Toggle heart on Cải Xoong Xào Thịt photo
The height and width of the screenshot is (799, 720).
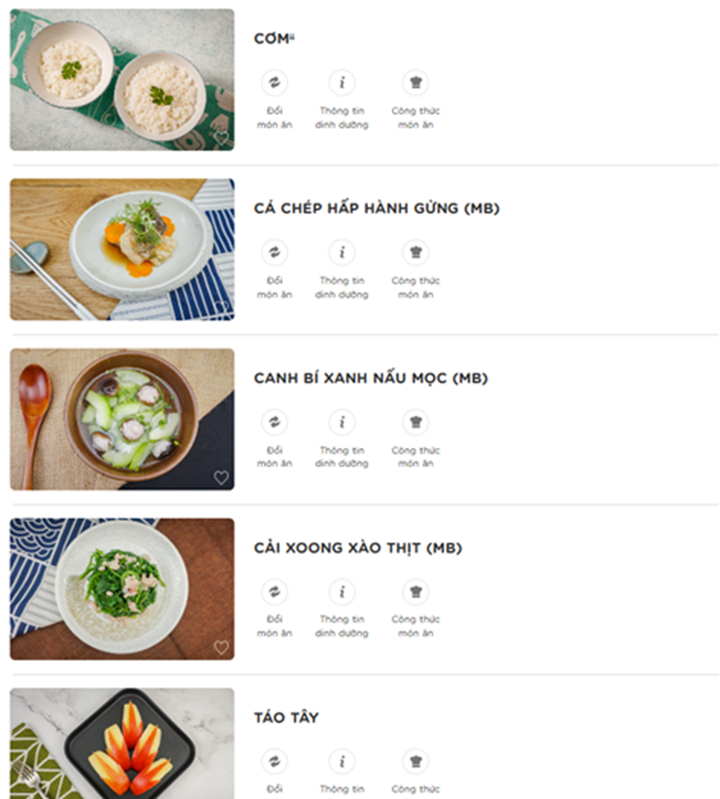coord(221,647)
